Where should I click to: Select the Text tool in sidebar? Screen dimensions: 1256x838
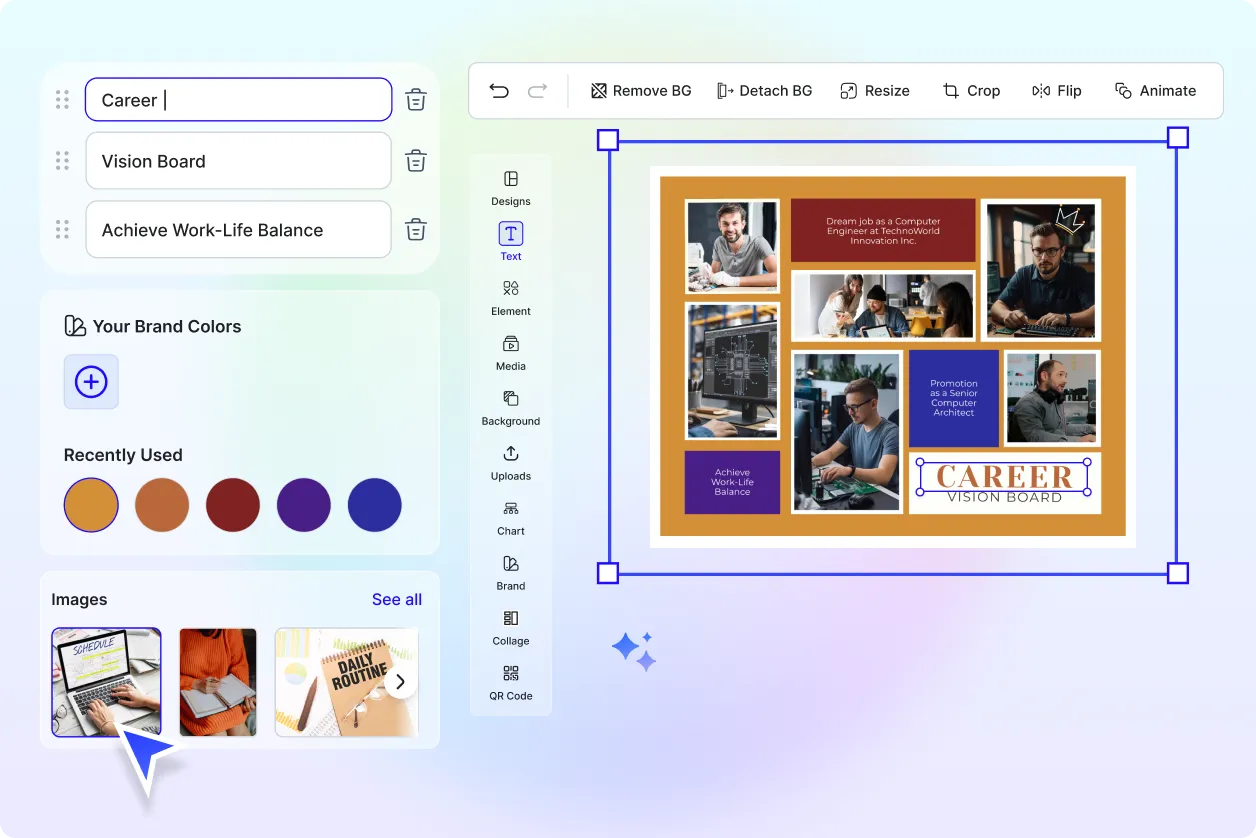[x=511, y=242]
